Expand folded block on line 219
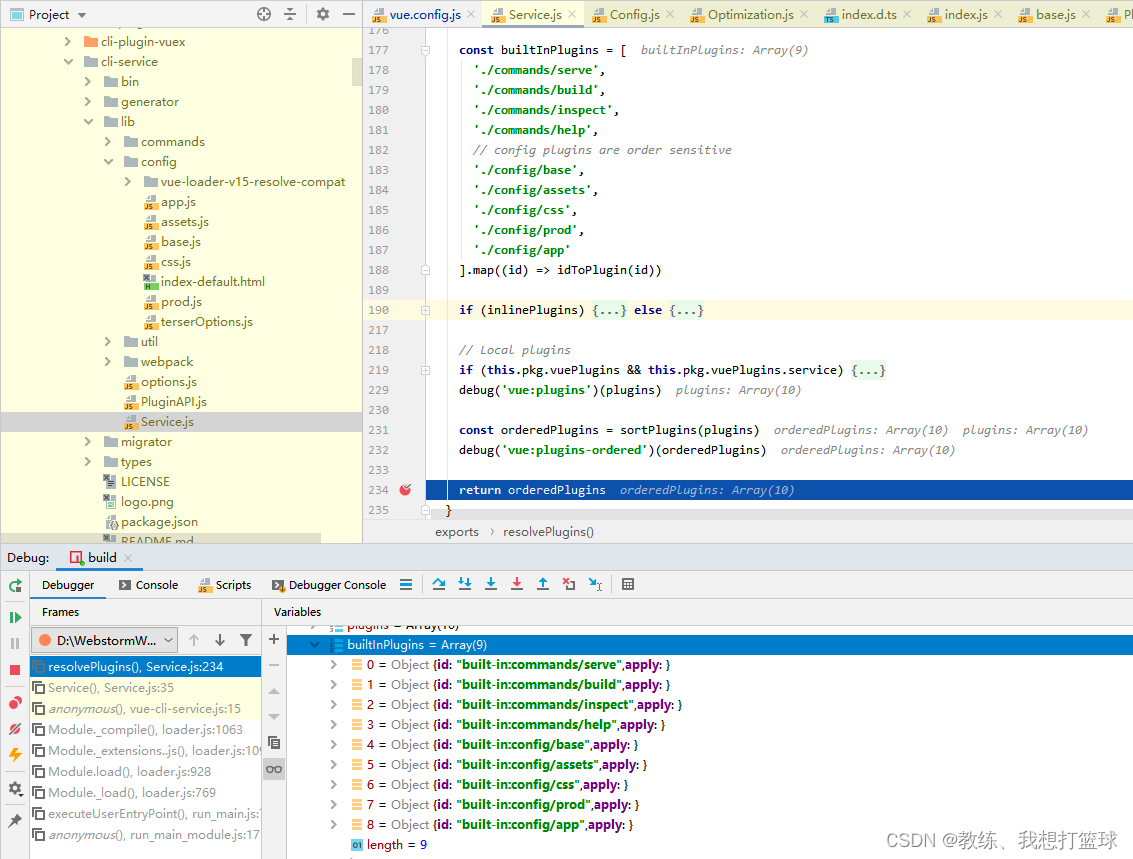The image size is (1133, 859). (426, 370)
